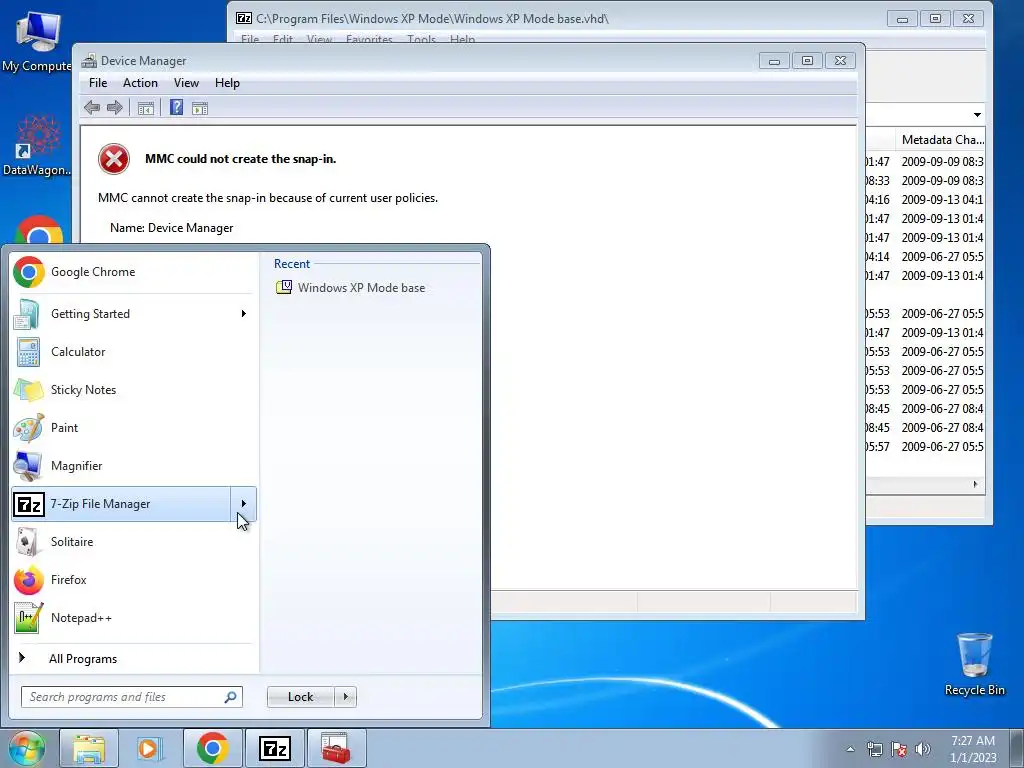Open Windows Media Player from taskbar

(150, 748)
